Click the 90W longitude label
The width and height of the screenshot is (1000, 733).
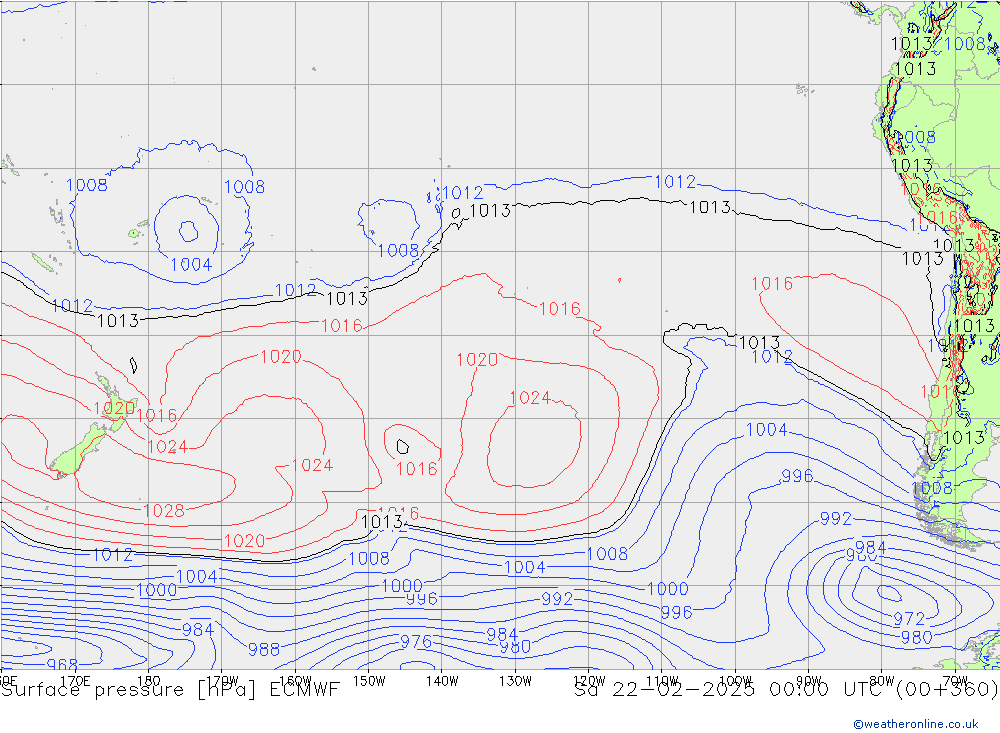pyautogui.click(x=809, y=680)
